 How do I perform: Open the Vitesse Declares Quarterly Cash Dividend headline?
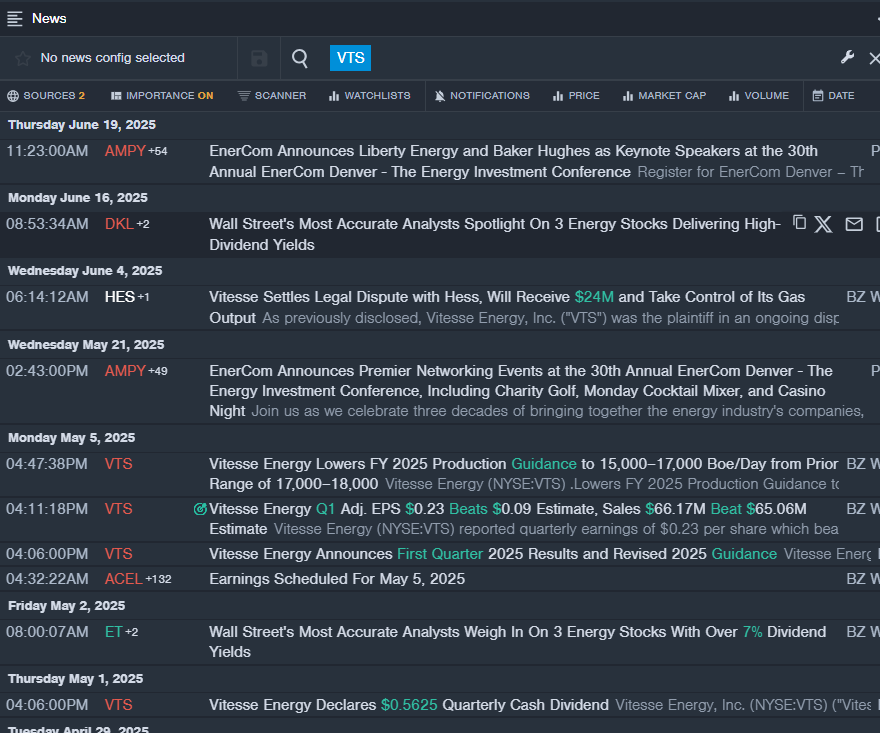(x=409, y=705)
